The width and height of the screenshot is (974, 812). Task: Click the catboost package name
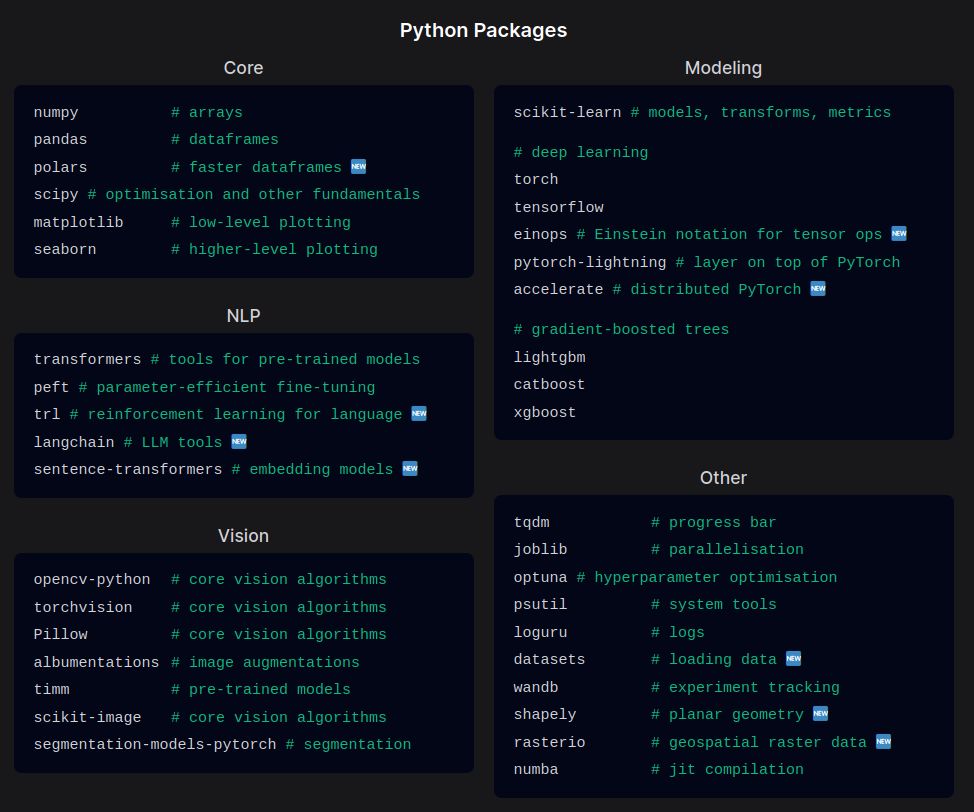(549, 385)
